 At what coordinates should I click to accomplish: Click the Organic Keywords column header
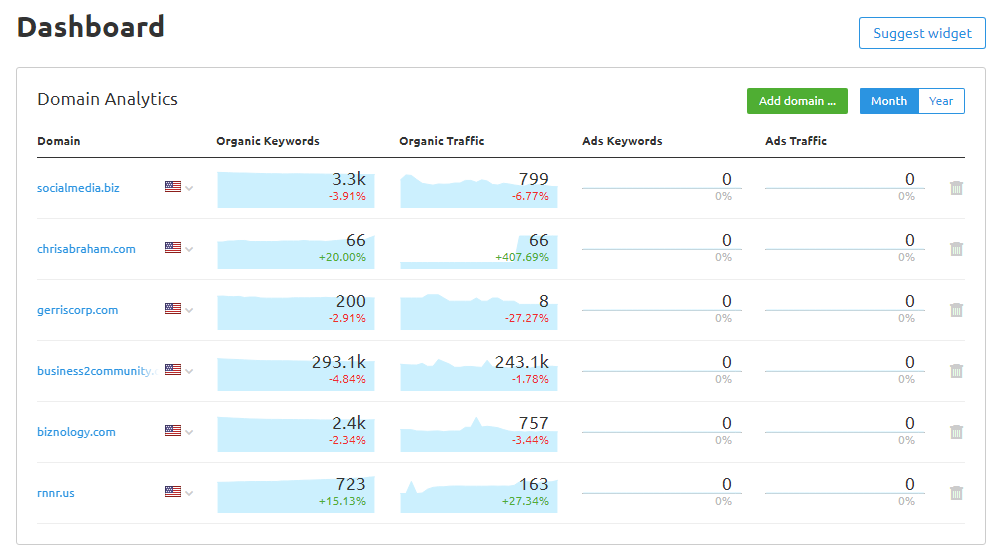click(268, 141)
